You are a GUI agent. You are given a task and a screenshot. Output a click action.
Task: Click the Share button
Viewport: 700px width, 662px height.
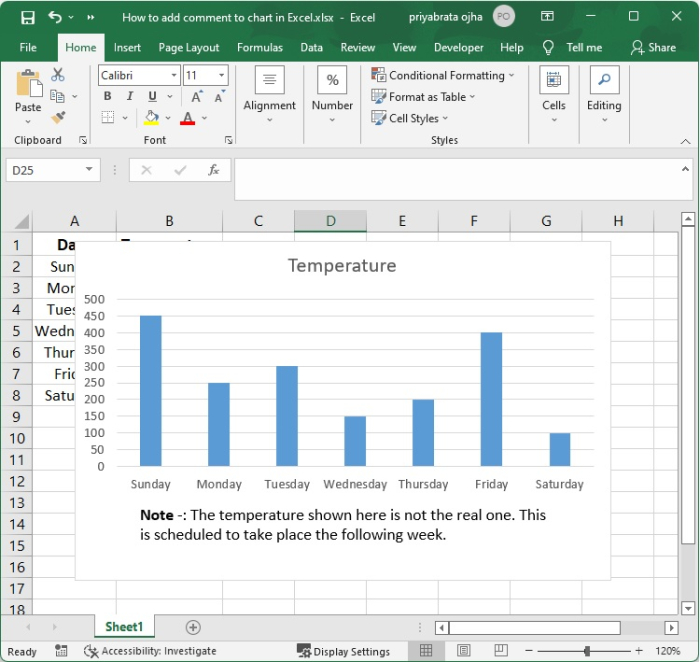[x=653, y=47]
